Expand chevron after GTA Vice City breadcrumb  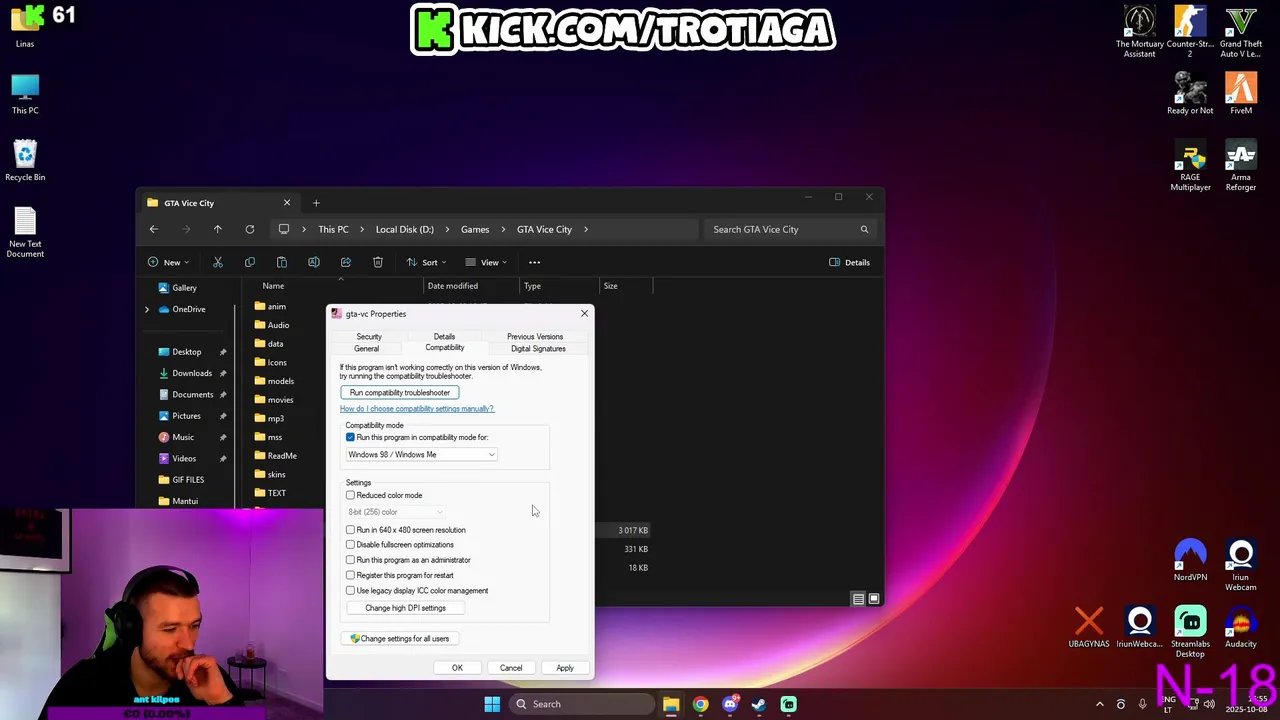click(586, 229)
